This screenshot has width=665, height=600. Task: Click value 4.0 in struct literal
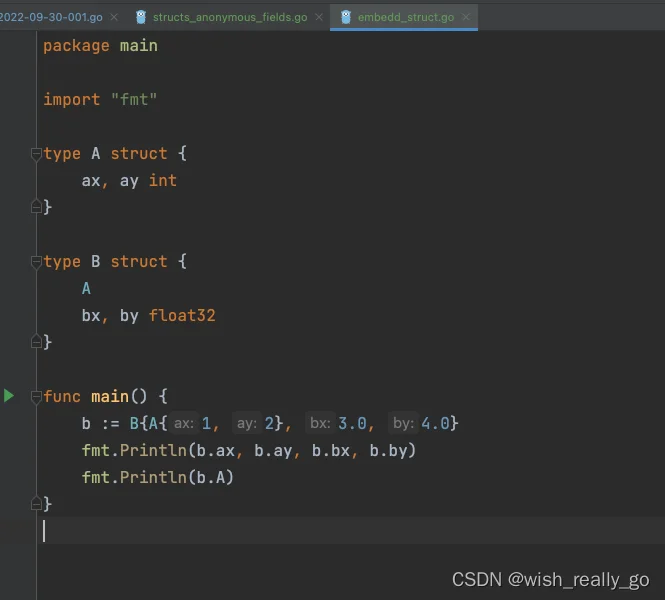436,423
